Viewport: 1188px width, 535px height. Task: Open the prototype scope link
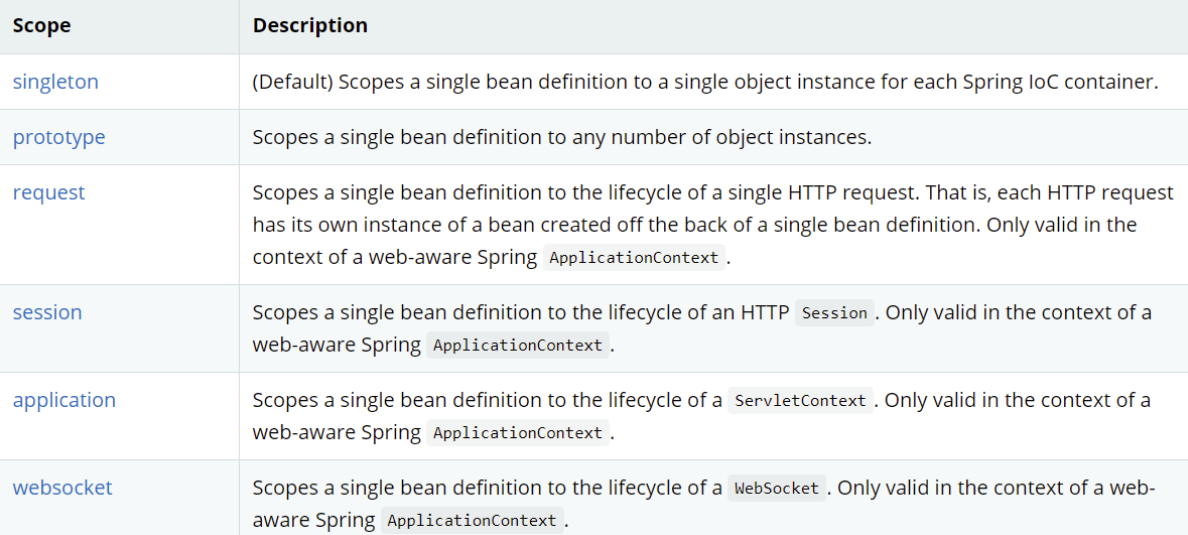pos(58,137)
